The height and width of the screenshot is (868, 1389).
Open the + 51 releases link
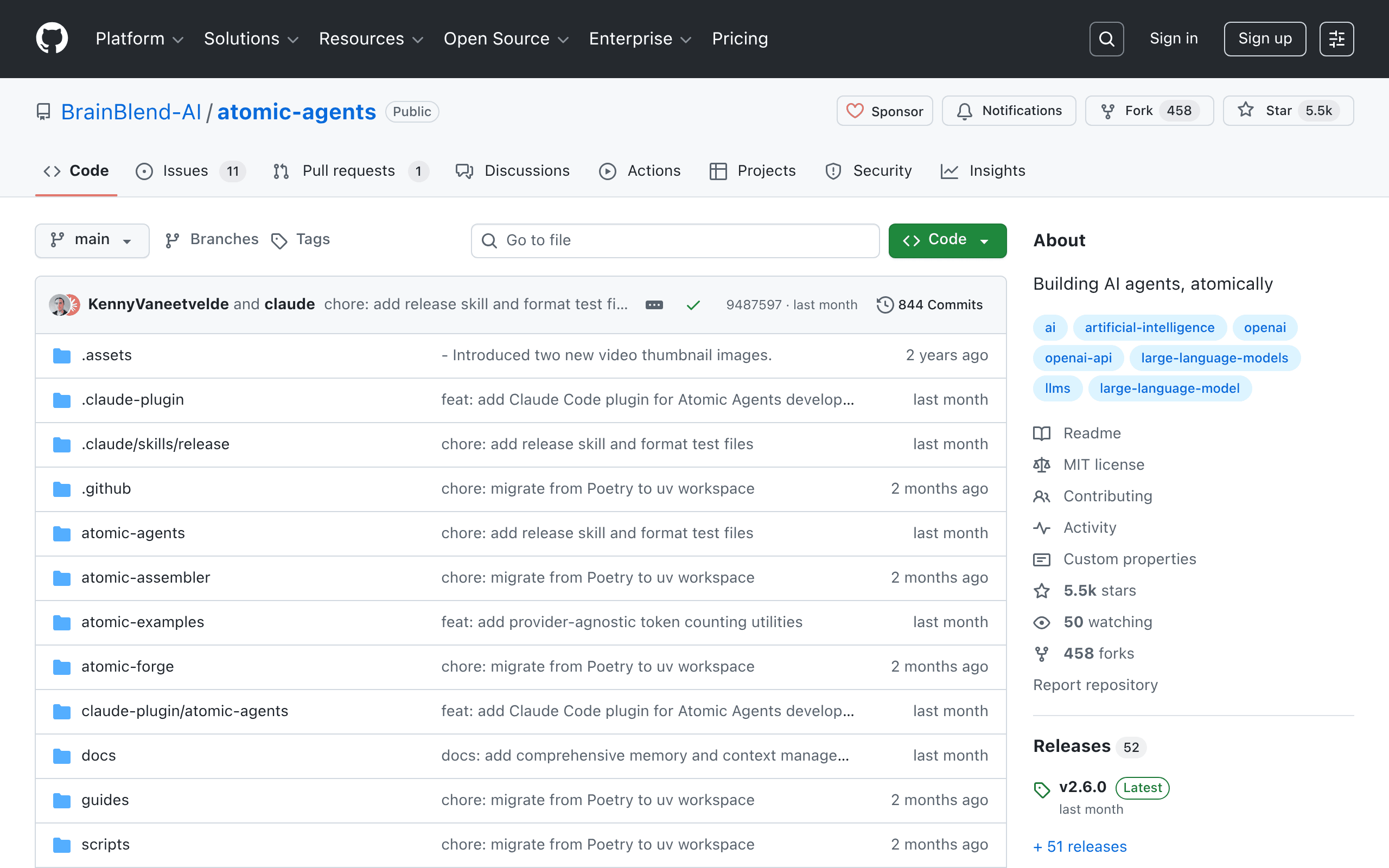coord(1080,846)
